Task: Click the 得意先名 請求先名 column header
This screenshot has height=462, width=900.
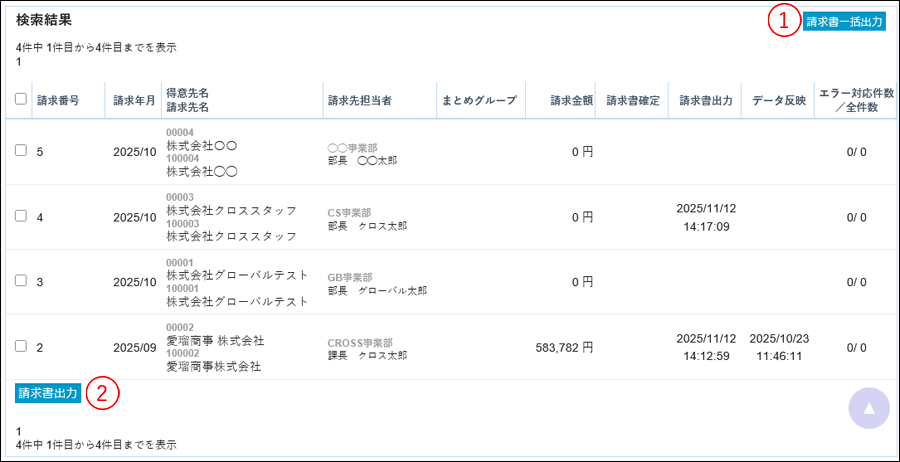Action: point(188,100)
